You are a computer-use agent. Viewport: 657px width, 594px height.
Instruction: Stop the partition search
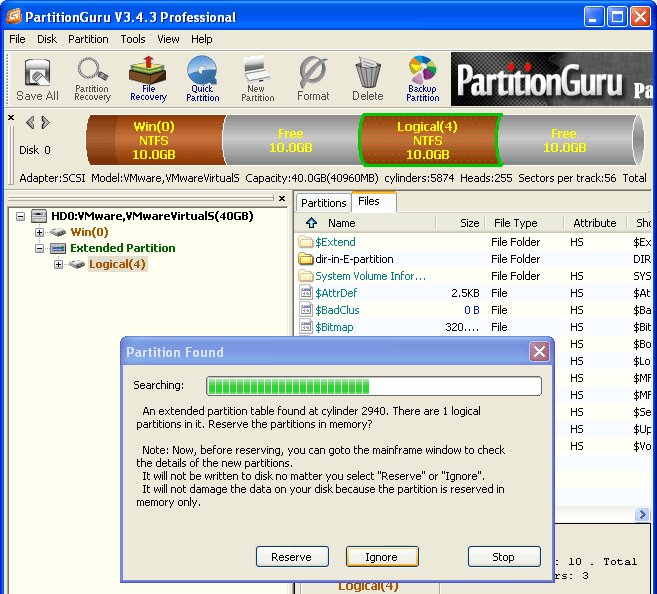coord(504,557)
